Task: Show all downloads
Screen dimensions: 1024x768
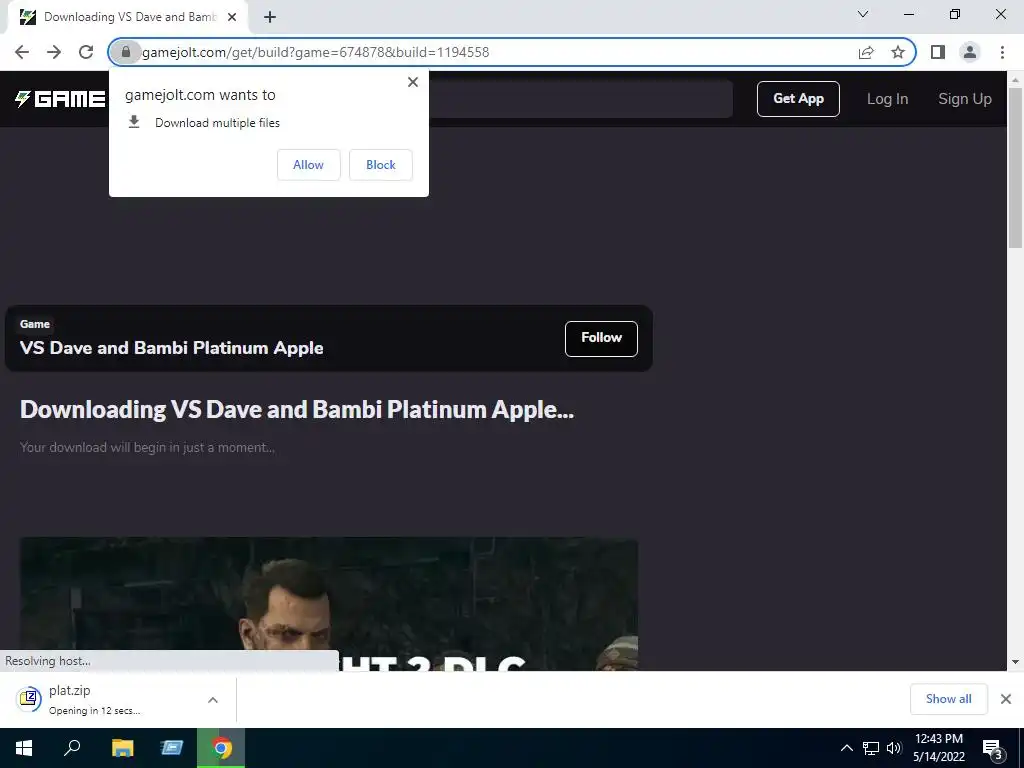Action: (x=948, y=699)
